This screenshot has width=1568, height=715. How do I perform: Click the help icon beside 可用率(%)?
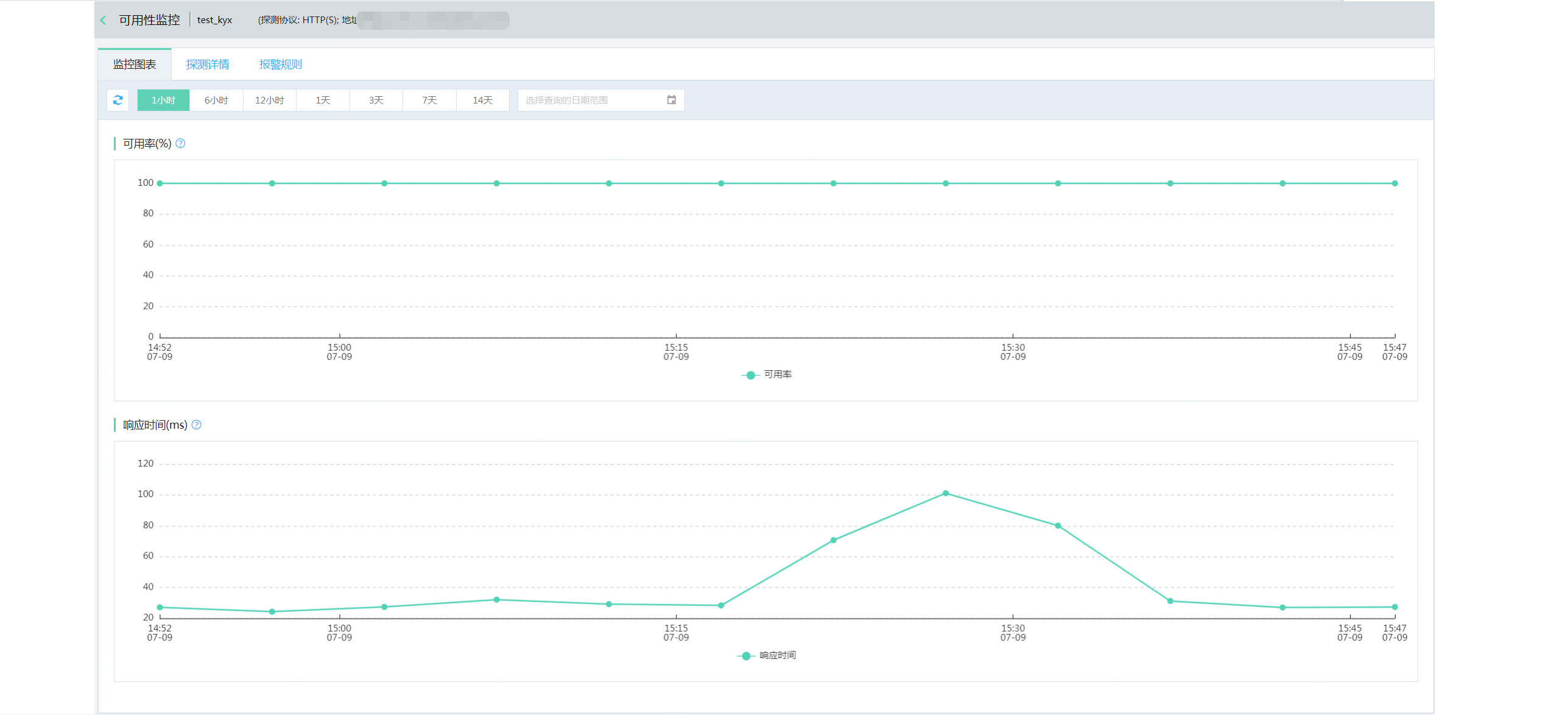[180, 143]
